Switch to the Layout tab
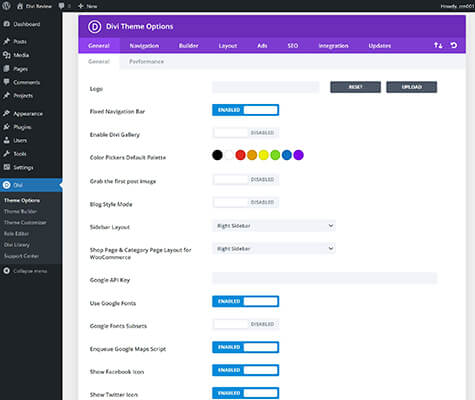 (x=228, y=45)
